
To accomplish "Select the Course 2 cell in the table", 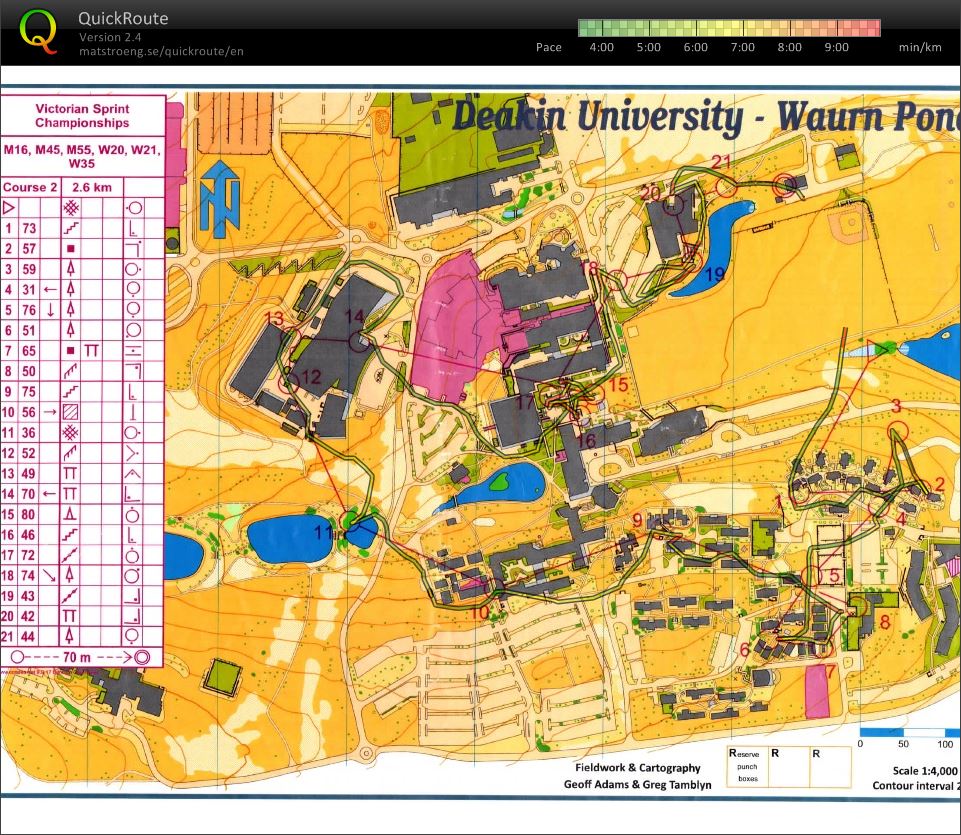I will pyautogui.click(x=30, y=187).
